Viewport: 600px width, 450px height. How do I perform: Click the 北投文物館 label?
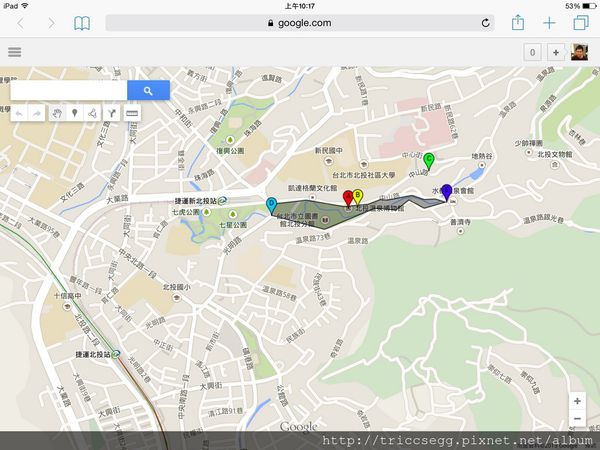(555, 154)
